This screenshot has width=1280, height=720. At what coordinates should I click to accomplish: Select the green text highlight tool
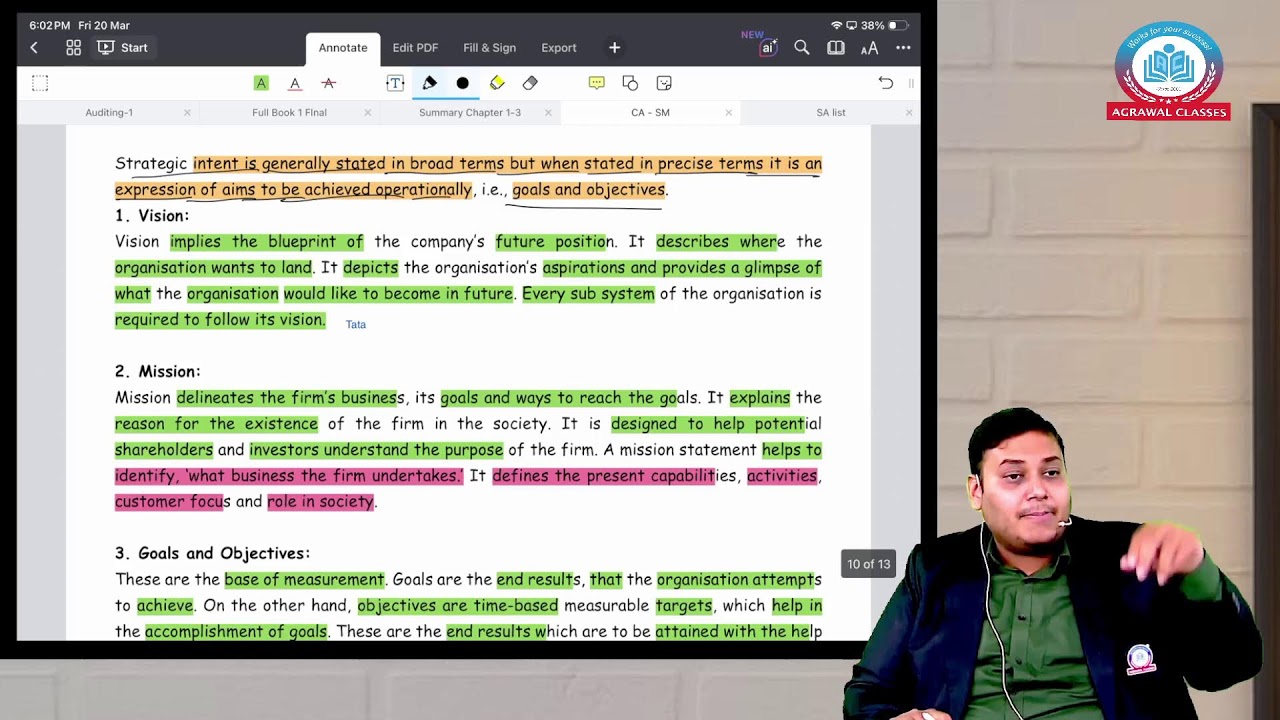(261, 83)
